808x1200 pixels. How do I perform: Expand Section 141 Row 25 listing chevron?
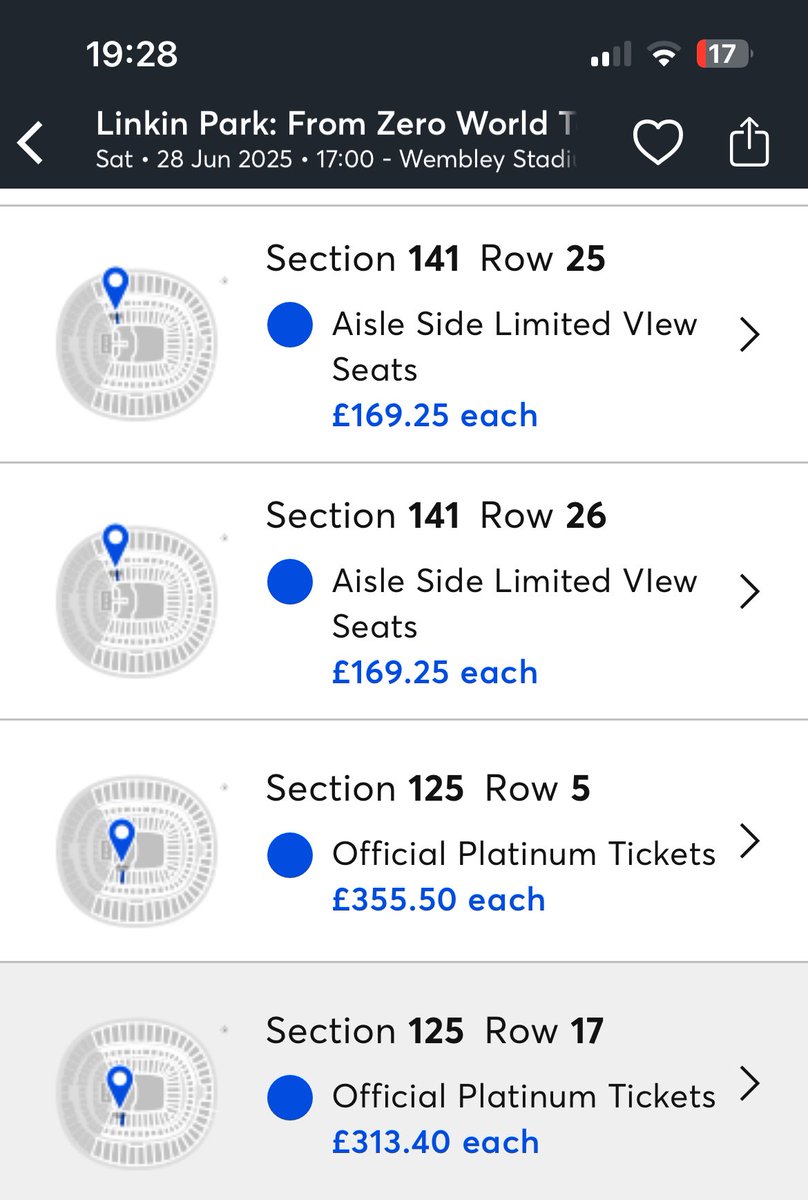[750, 335]
